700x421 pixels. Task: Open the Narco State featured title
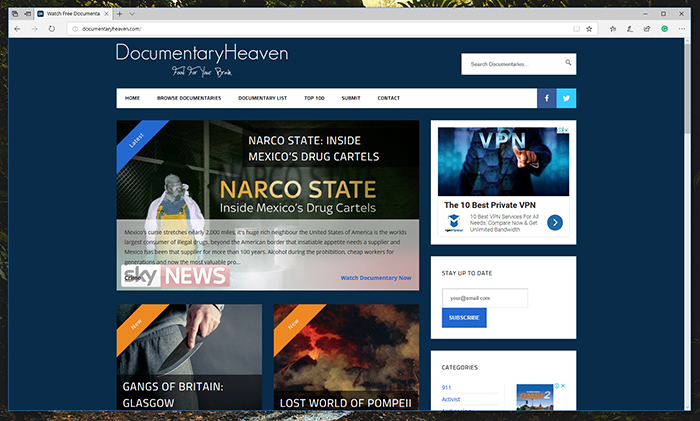click(313, 149)
